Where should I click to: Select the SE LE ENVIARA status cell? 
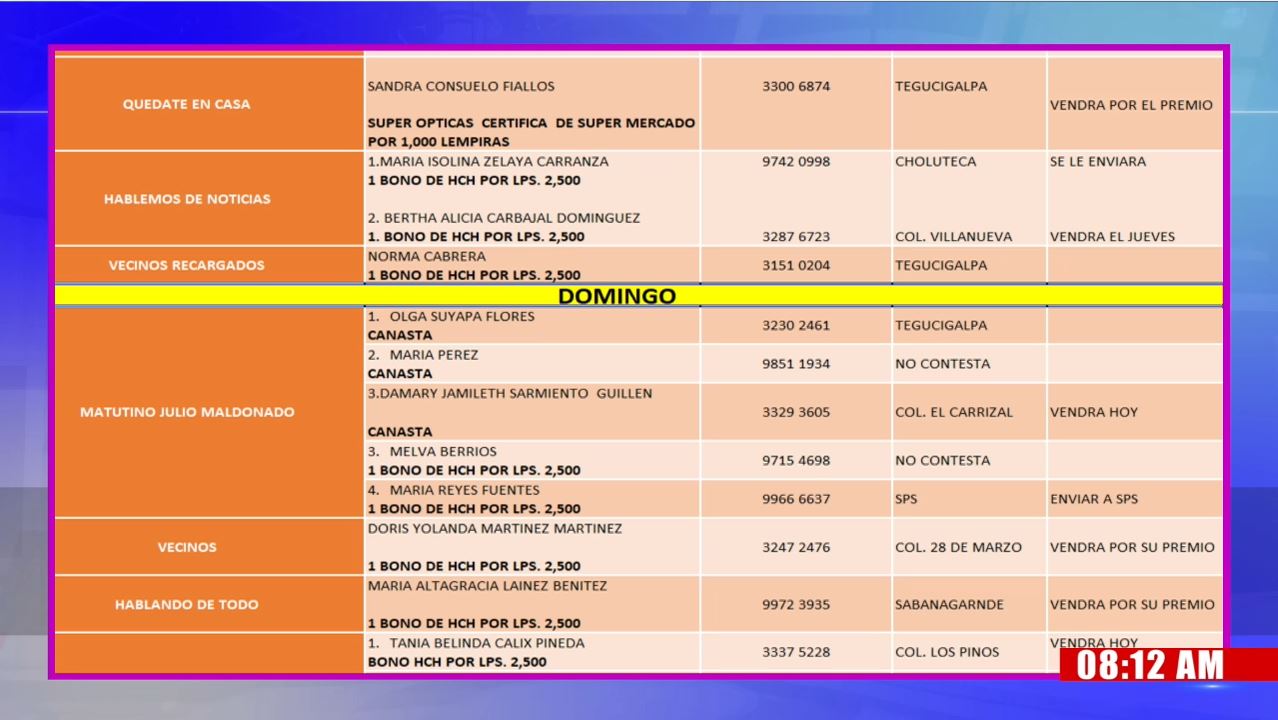(1097, 161)
